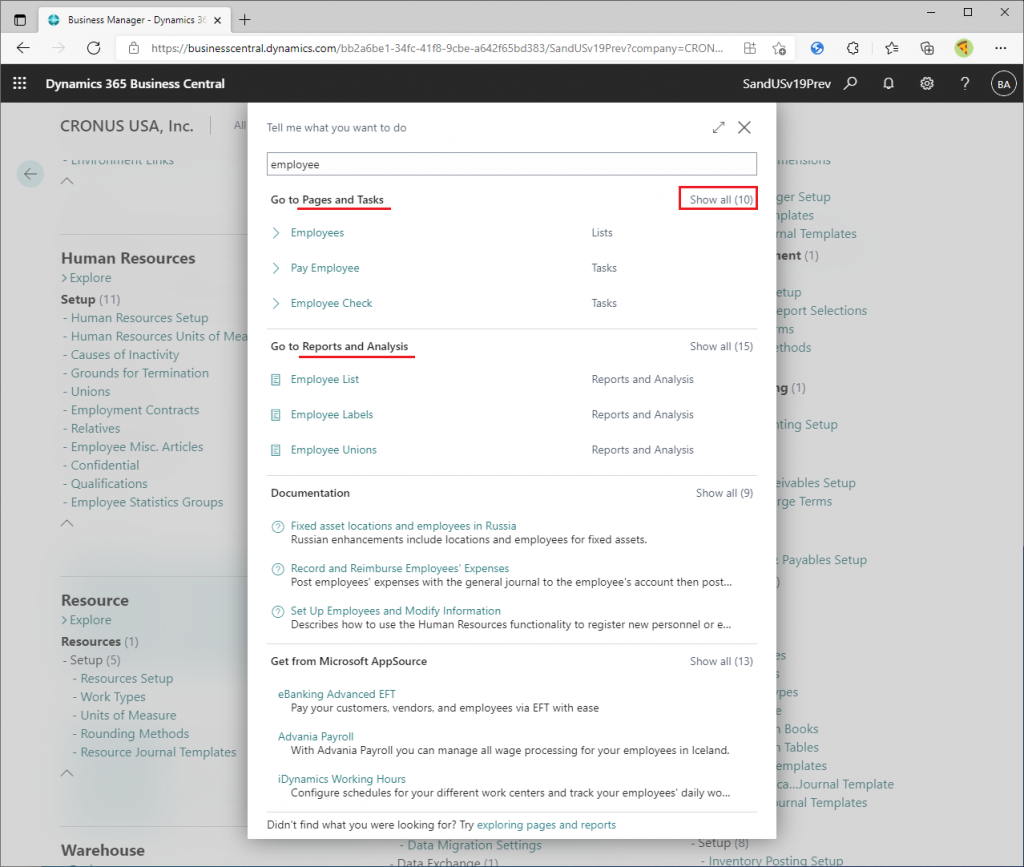Go back in the browser
Image resolution: width=1024 pixels, height=867 pixels.
coord(23,48)
